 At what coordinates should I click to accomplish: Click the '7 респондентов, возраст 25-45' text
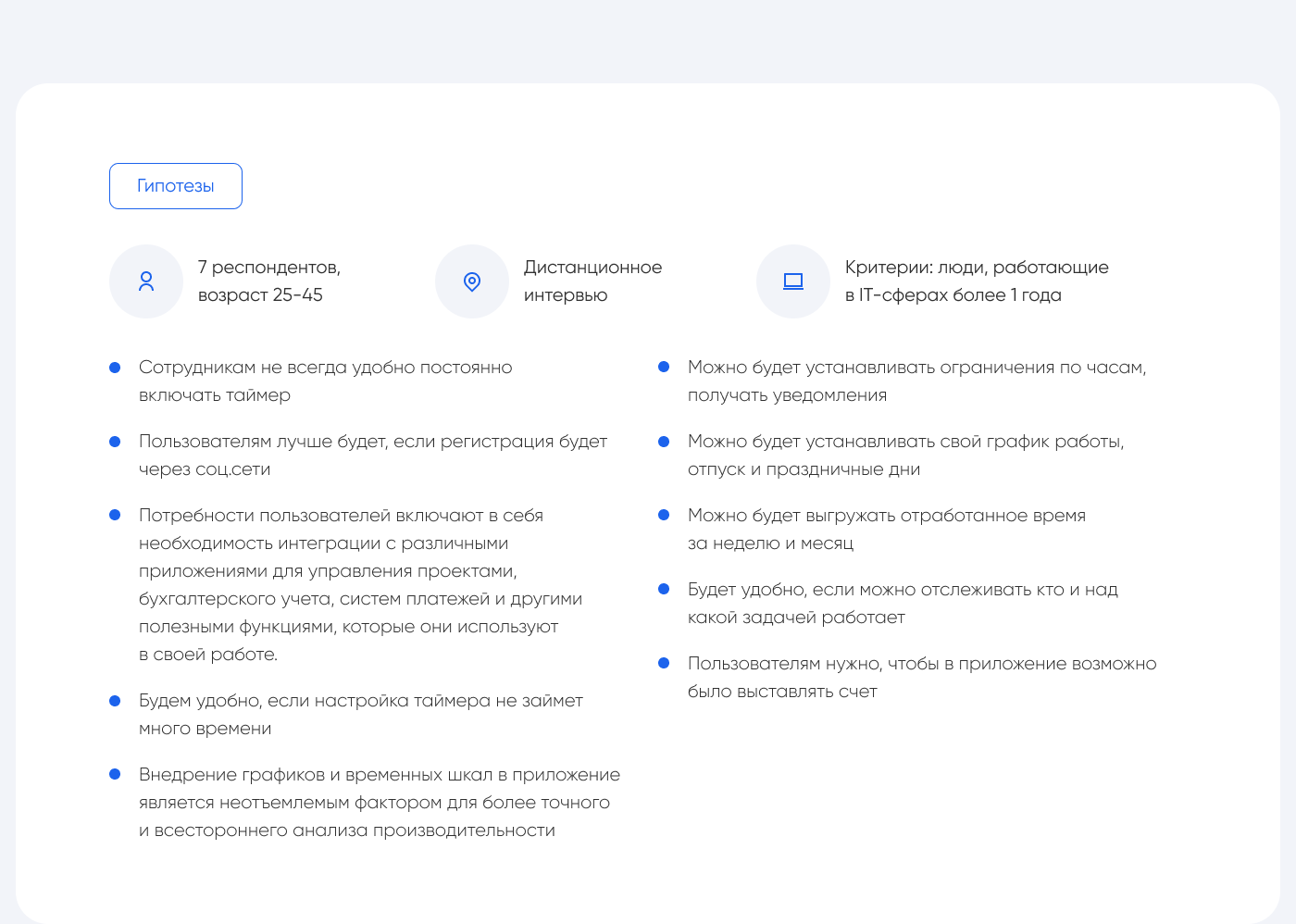tap(268, 281)
